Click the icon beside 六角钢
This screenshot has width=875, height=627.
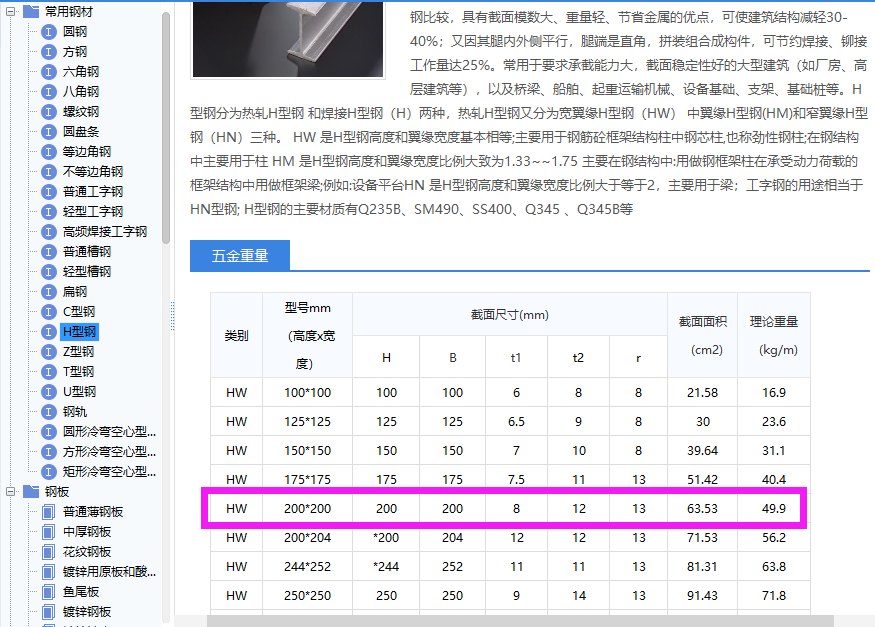point(49,72)
